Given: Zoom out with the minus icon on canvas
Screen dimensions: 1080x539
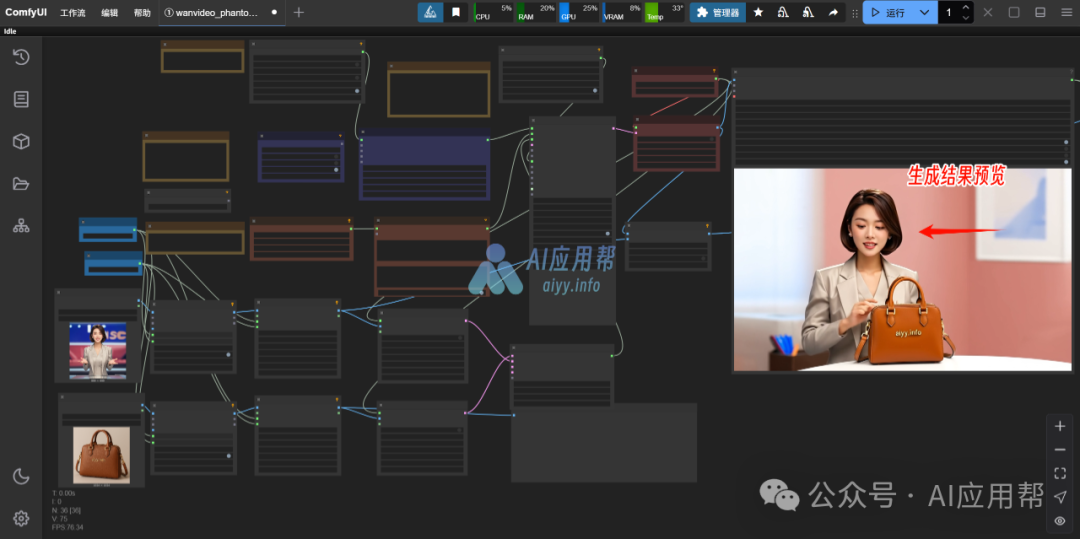Looking at the screenshot, I should 1060,450.
